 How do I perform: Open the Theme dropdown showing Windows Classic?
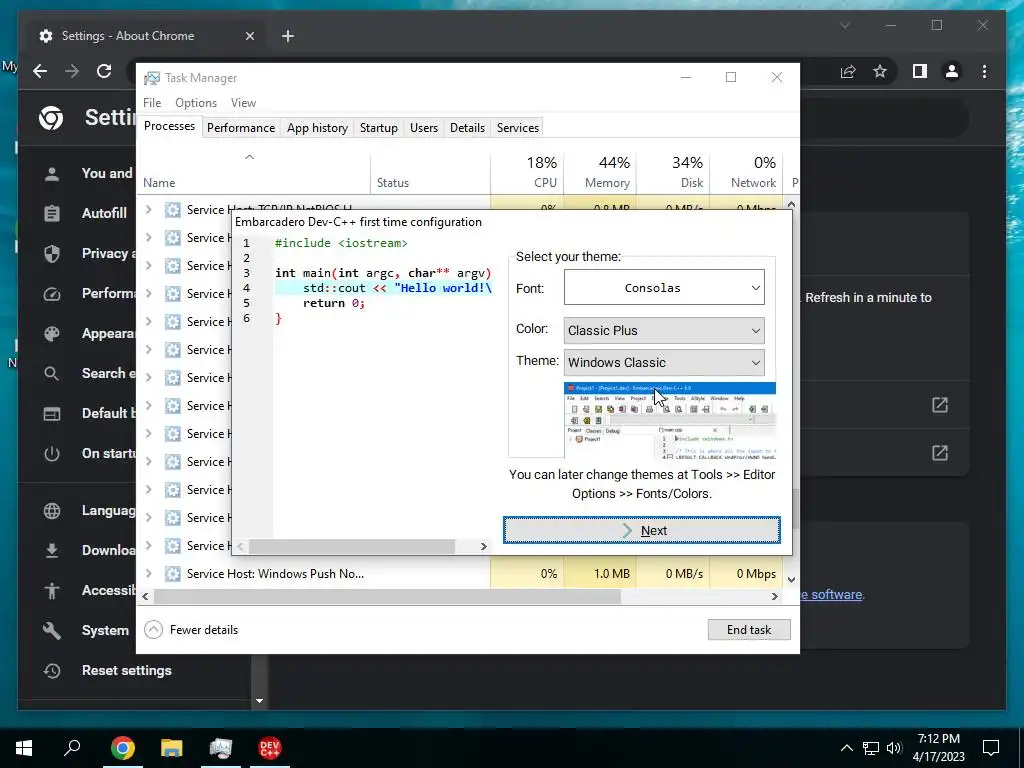(664, 362)
